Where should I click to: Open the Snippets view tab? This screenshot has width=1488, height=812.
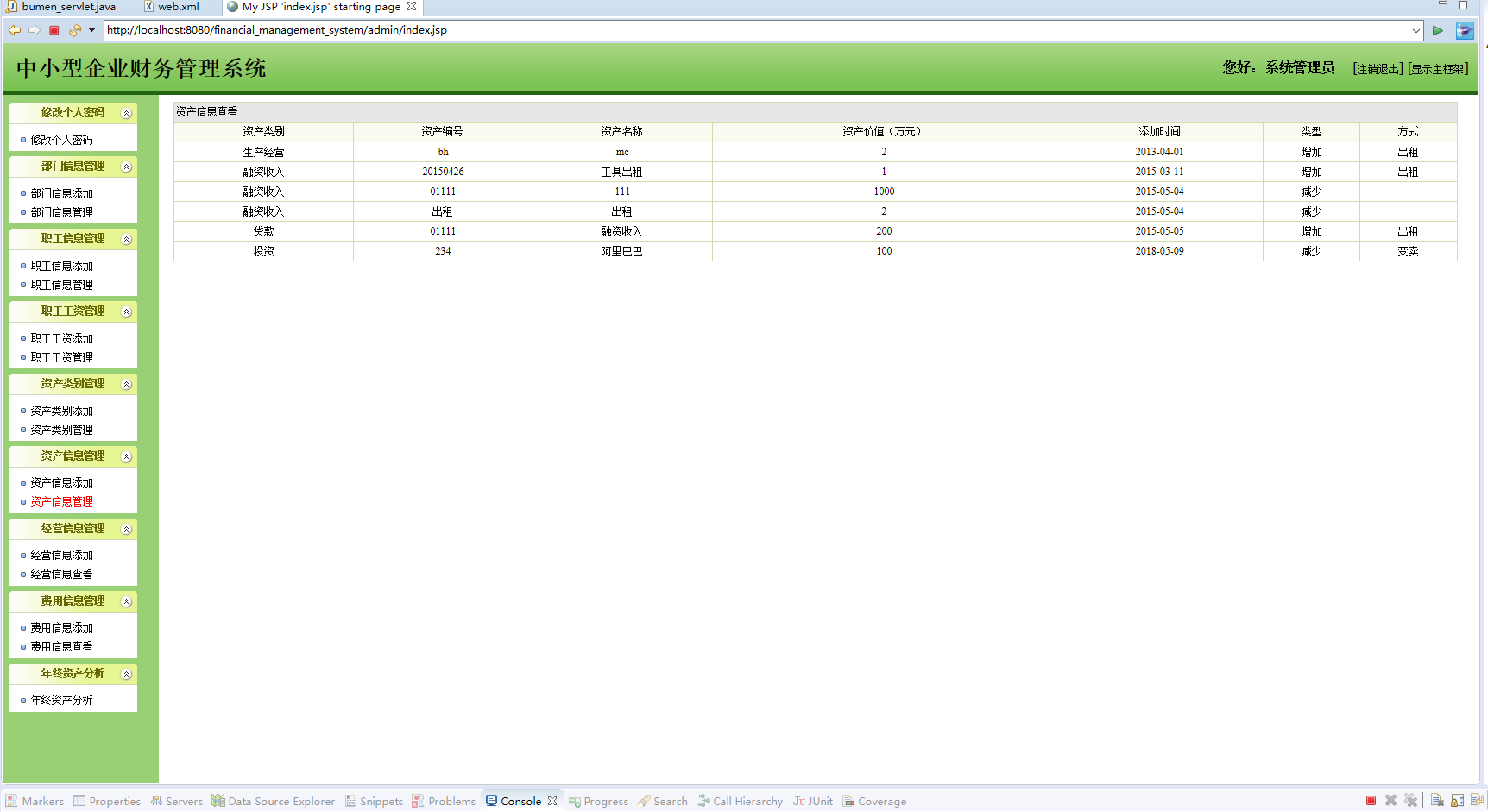[375, 801]
